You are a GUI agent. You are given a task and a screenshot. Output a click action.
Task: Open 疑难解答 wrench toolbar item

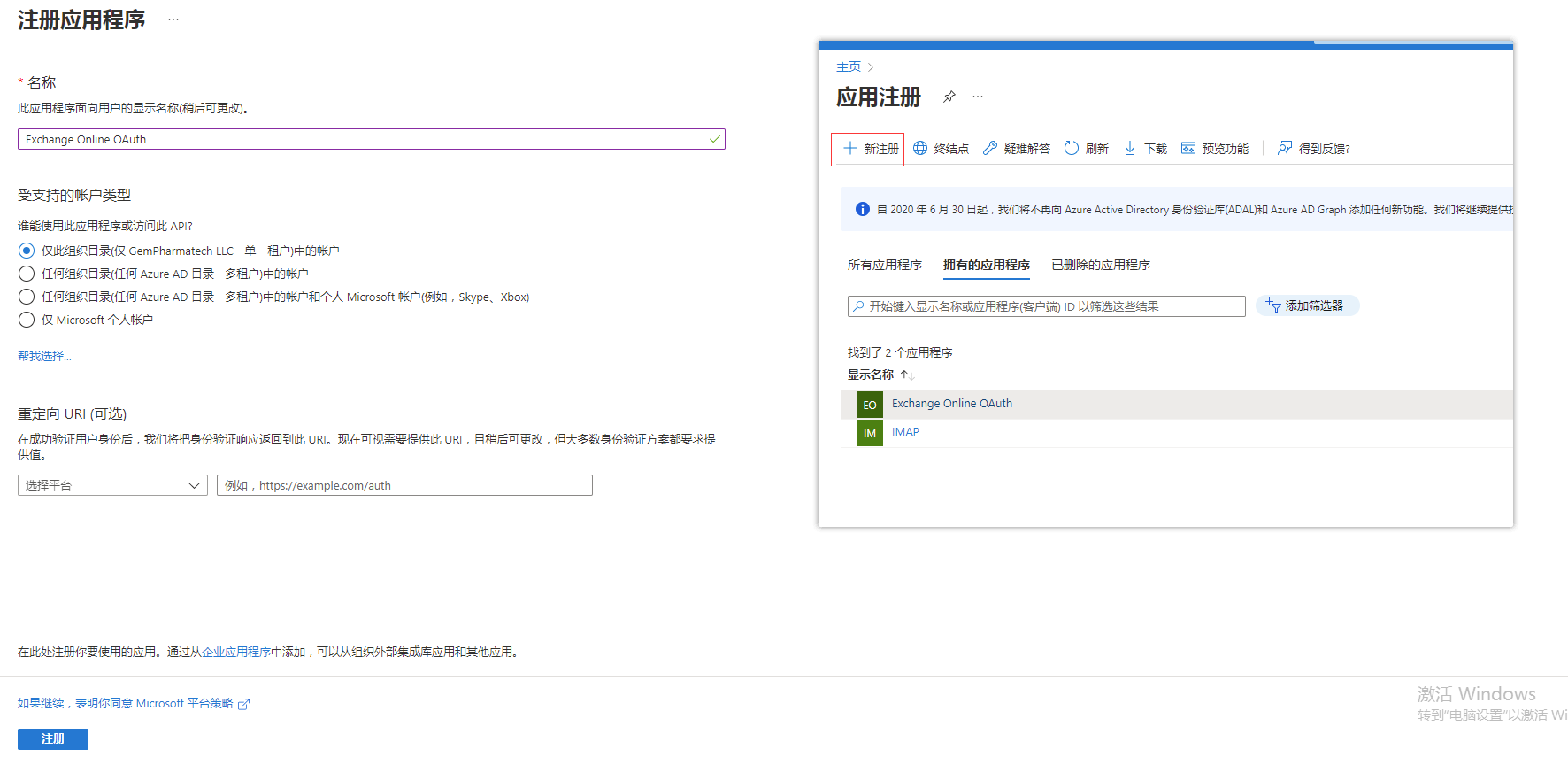tap(1016, 149)
